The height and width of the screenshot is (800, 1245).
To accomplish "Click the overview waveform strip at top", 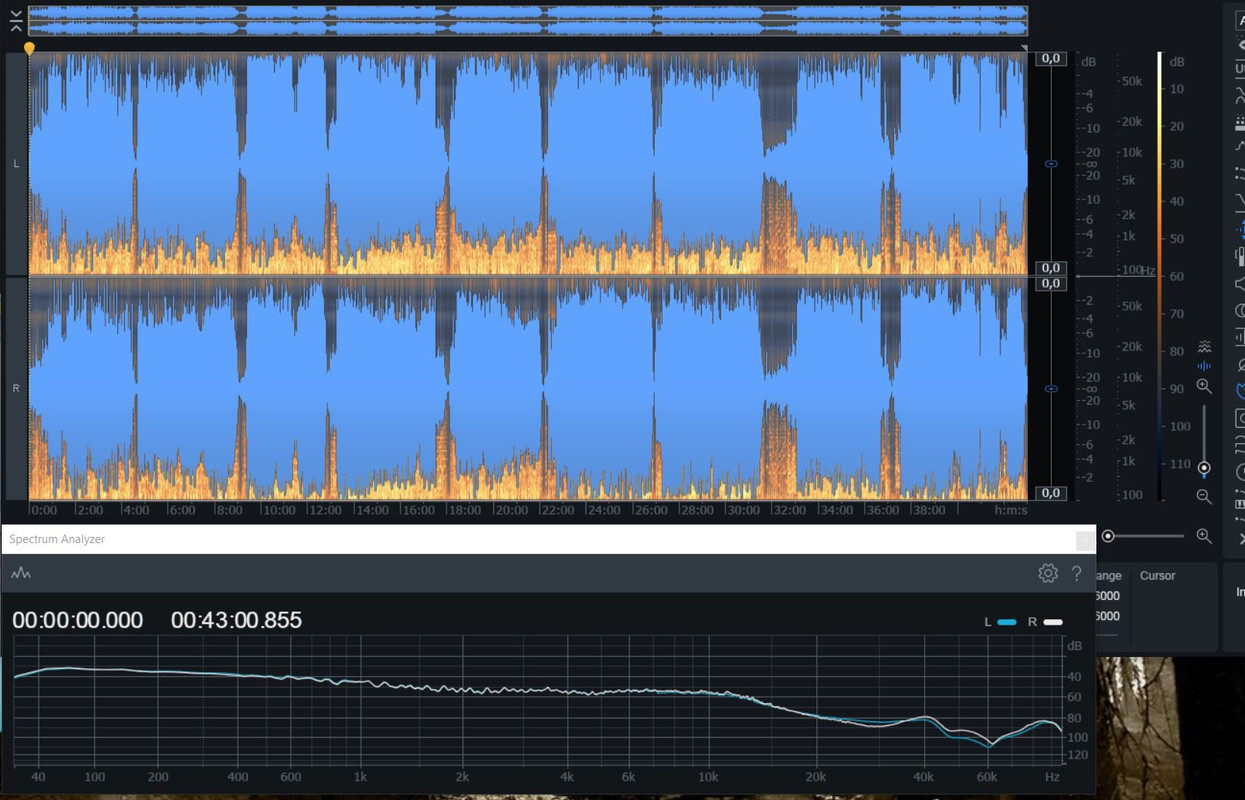I will point(527,20).
